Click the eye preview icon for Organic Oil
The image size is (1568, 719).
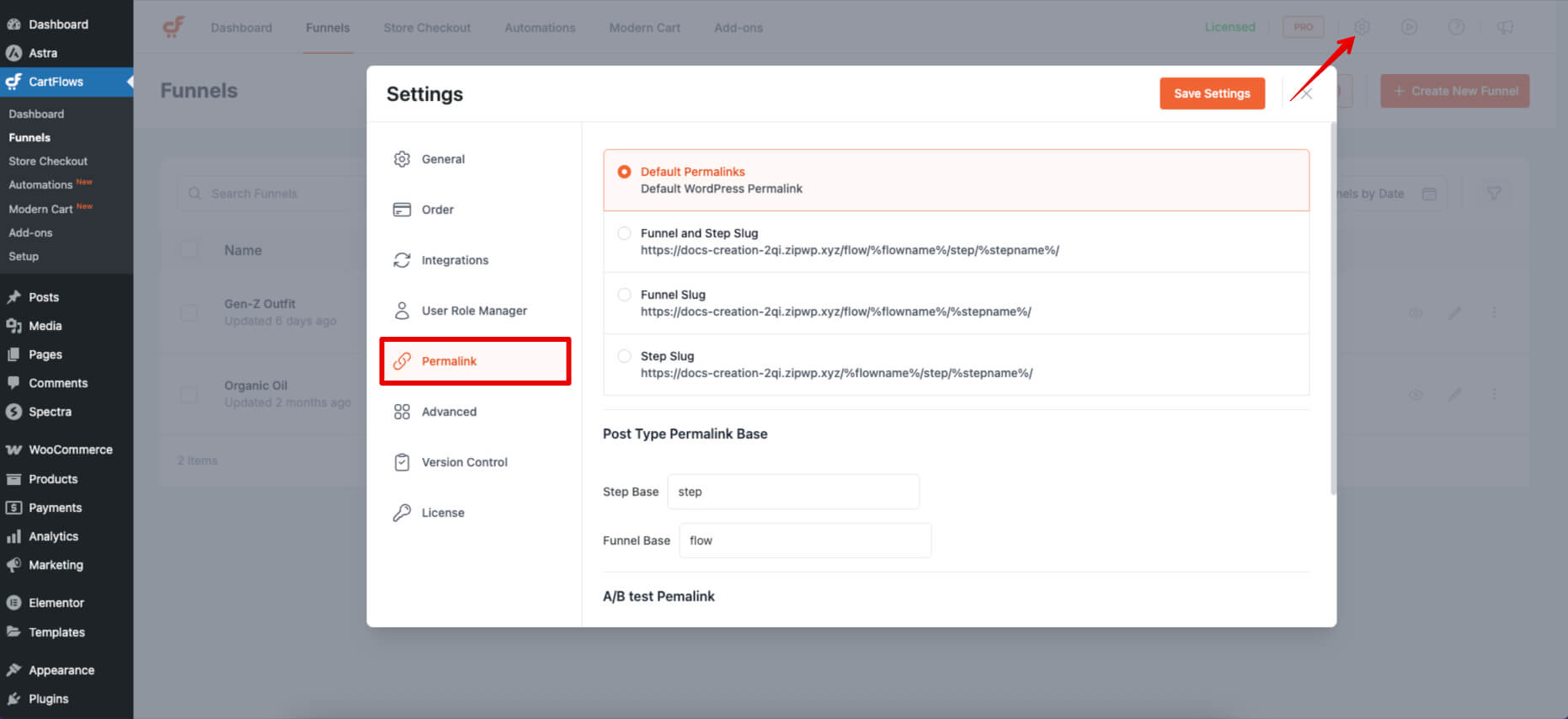click(1416, 394)
